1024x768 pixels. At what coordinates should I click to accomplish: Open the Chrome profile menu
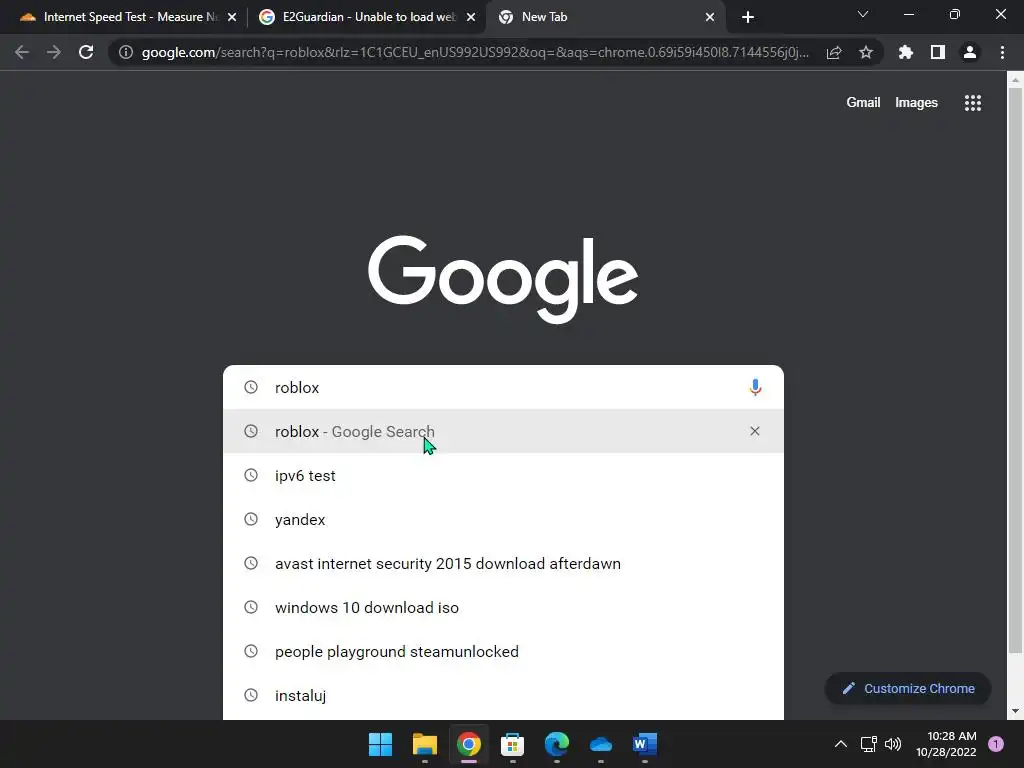tap(970, 52)
